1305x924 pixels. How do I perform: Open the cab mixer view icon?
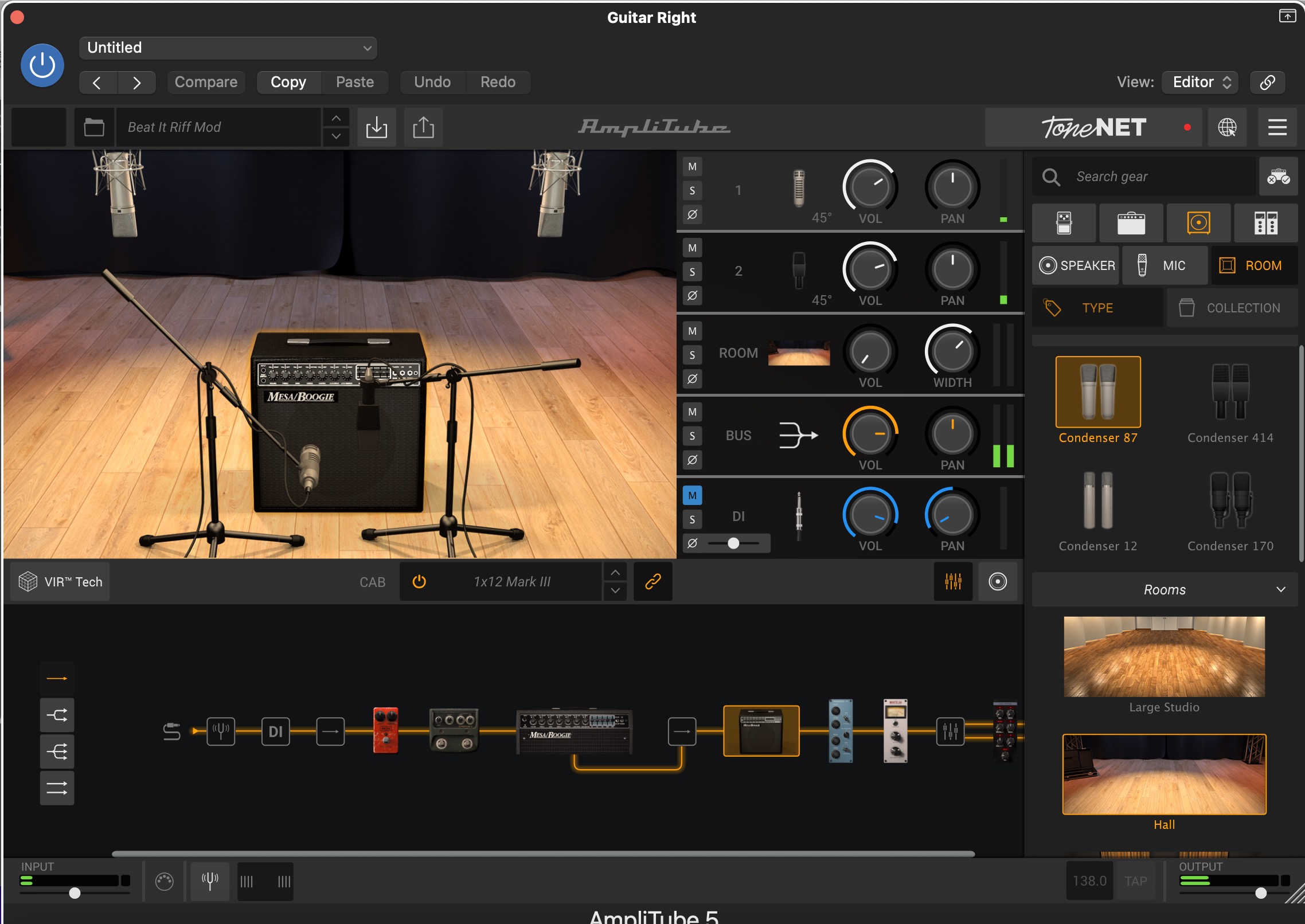coord(953,582)
